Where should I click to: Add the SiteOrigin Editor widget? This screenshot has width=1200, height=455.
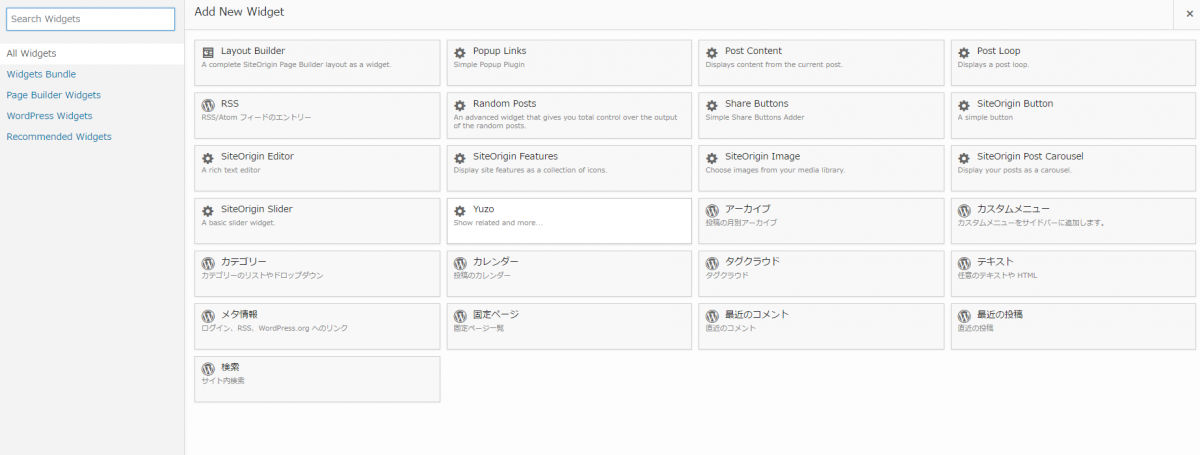(x=317, y=168)
